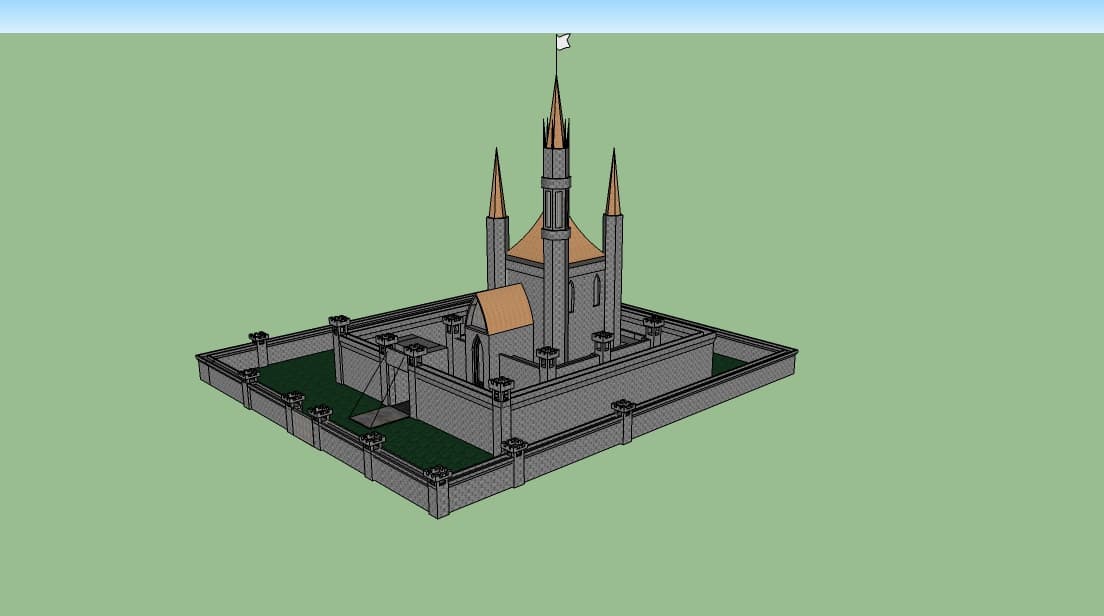Click the white flag atop the central tower
This screenshot has width=1104, height=616.
[x=563, y=42]
